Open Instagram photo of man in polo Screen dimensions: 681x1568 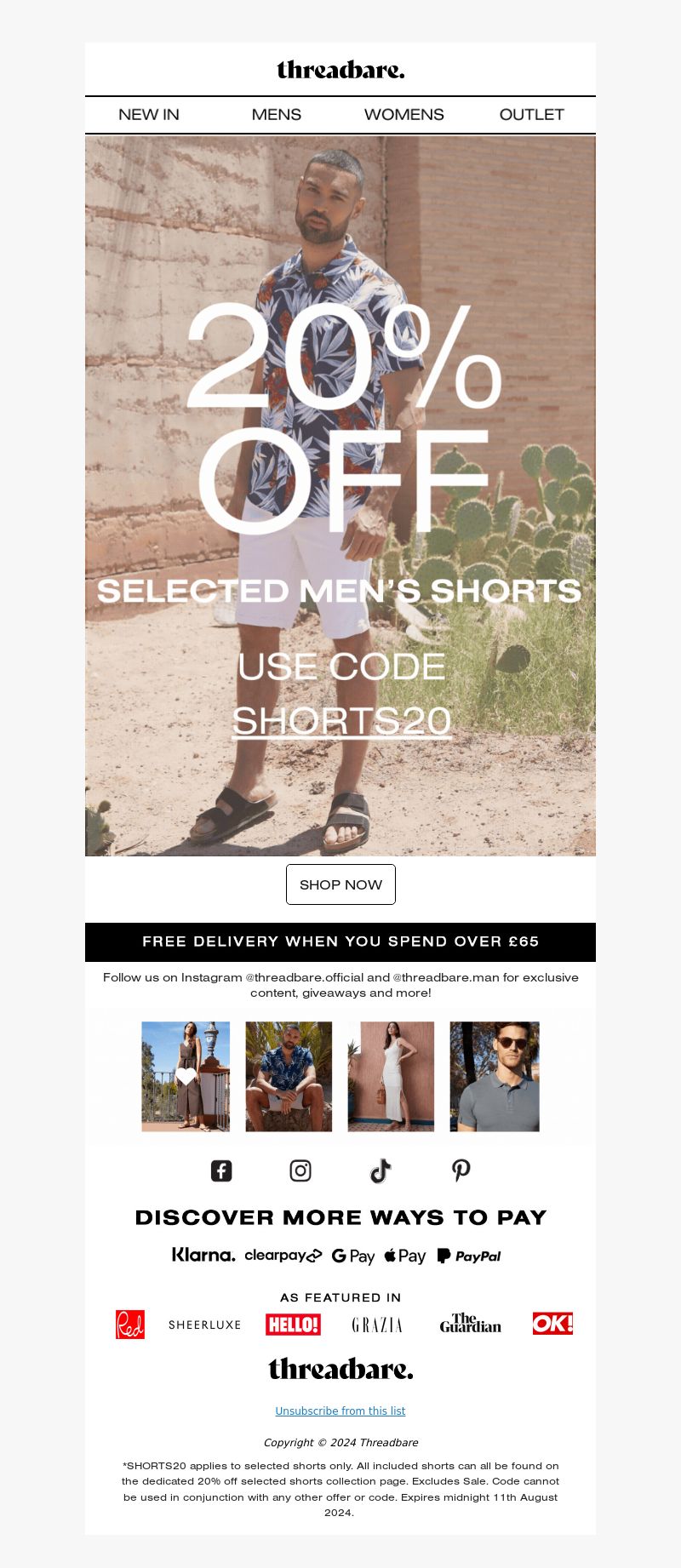click(495, 1077)
